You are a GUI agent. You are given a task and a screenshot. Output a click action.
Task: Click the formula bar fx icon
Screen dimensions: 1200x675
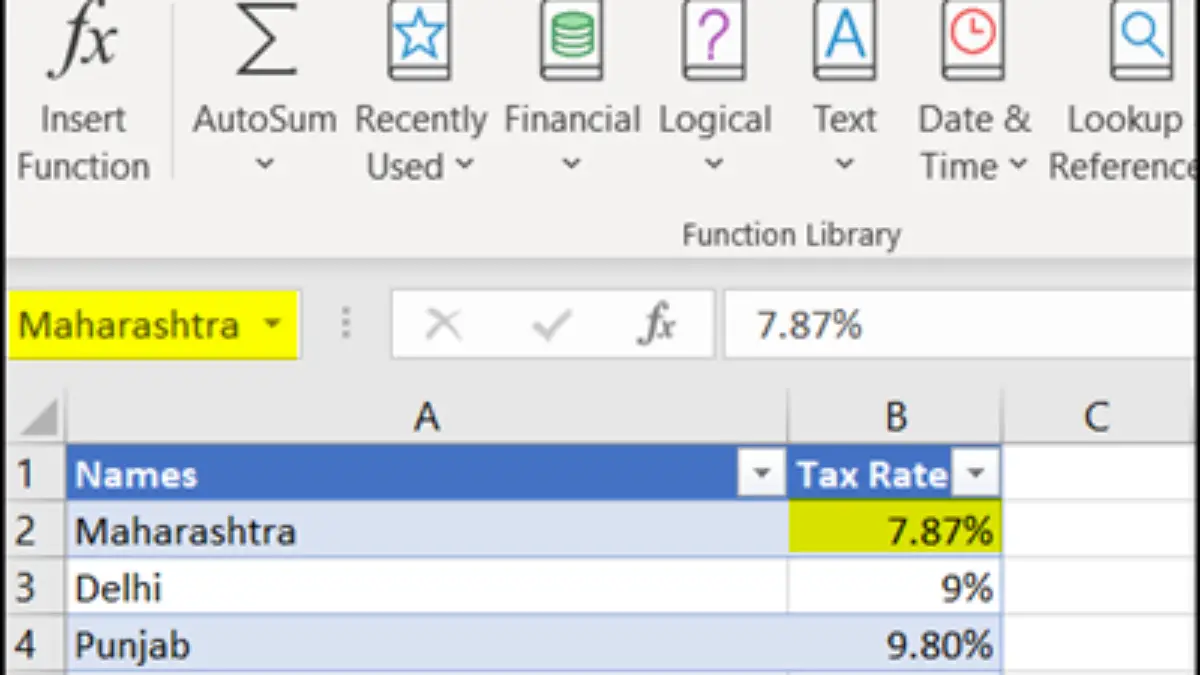point(657,325)
